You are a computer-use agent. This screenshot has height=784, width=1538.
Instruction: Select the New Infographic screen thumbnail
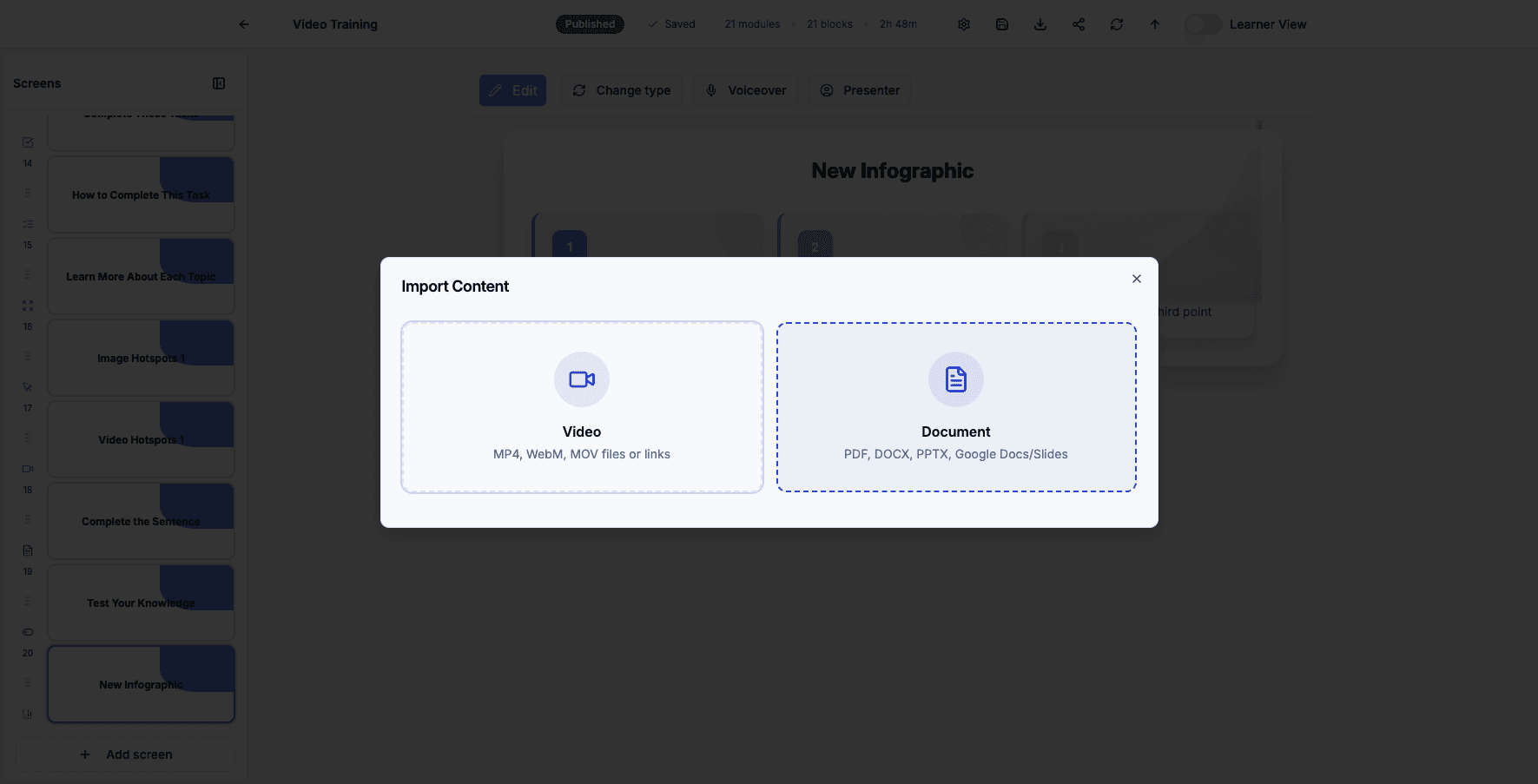click(x=140, y=684)
